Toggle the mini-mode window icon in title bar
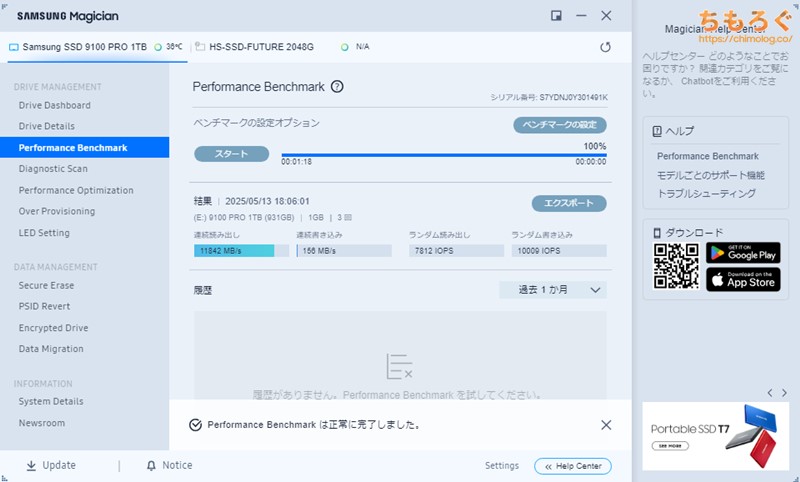This screenshot has height=482, width=800. pyautogui.click(x=556, y=16)
